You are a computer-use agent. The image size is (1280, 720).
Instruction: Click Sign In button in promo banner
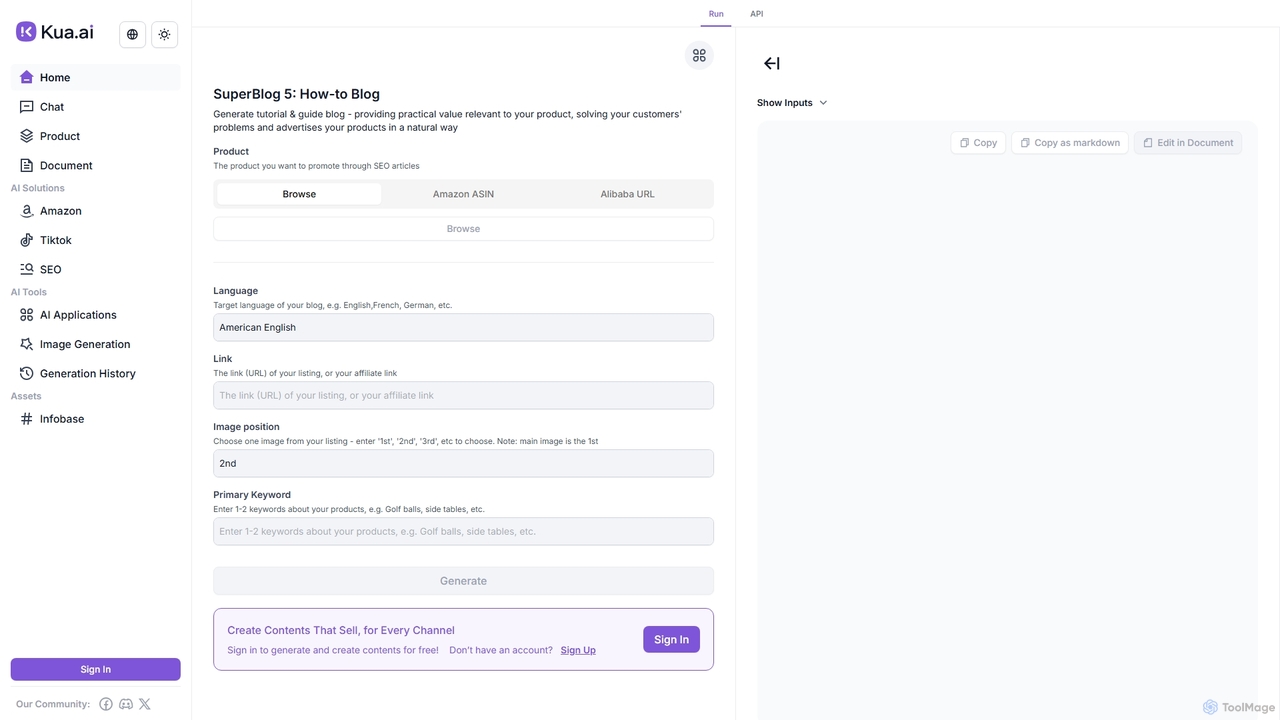point(671,640)
